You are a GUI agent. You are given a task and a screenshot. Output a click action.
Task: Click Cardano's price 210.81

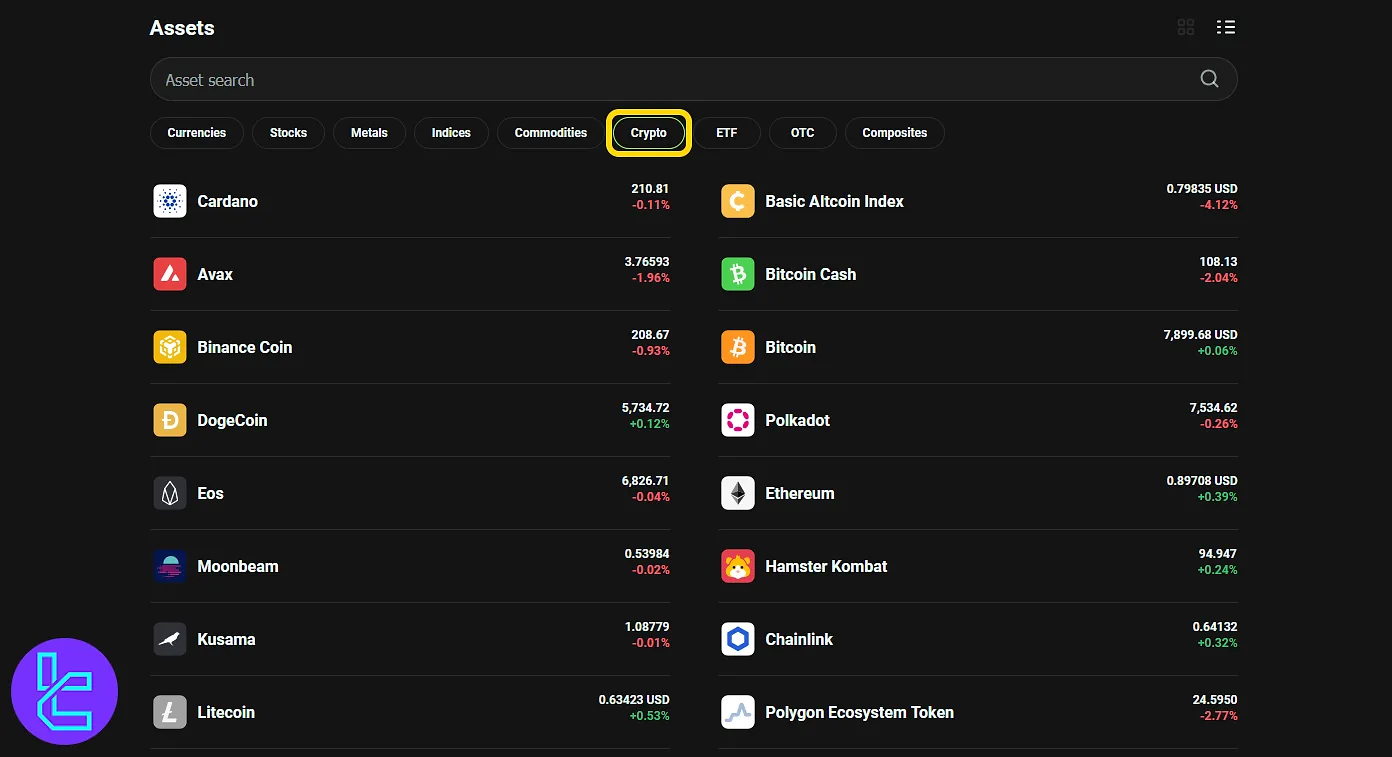tap(650, 188)
